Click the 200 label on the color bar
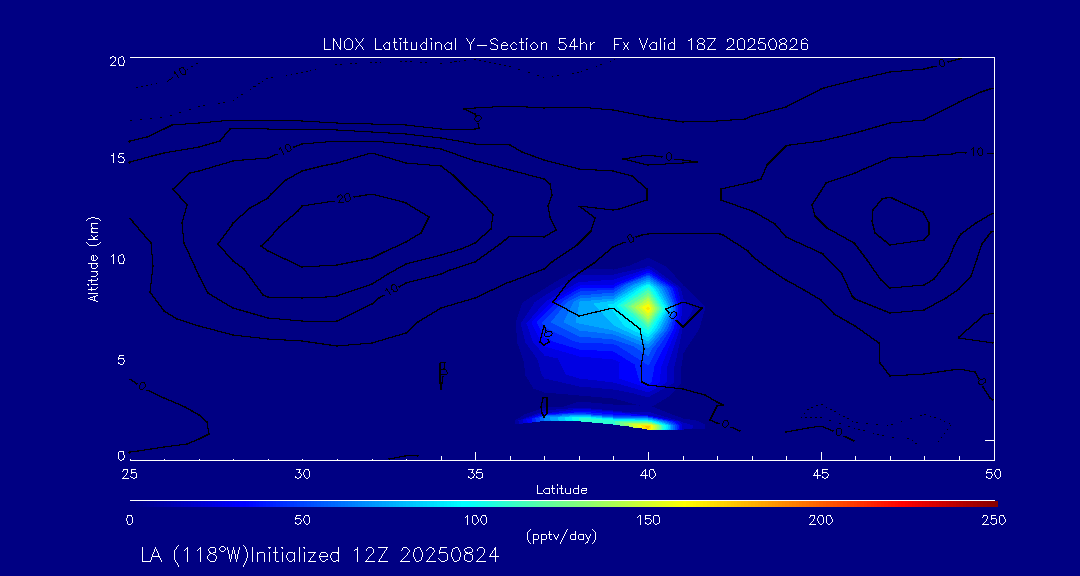This screenshot has height=576, width=1080. pos(821,520)
